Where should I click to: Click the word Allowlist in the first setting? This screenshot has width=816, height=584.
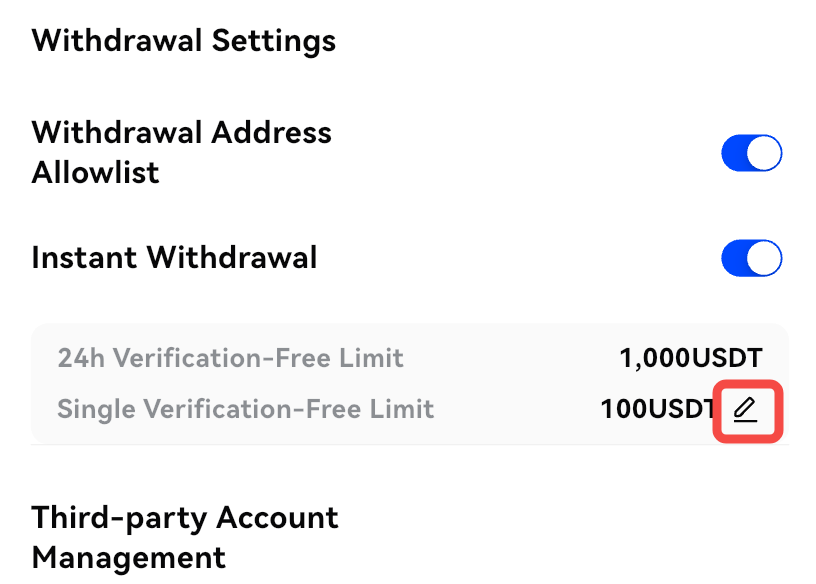coord(95,173)
